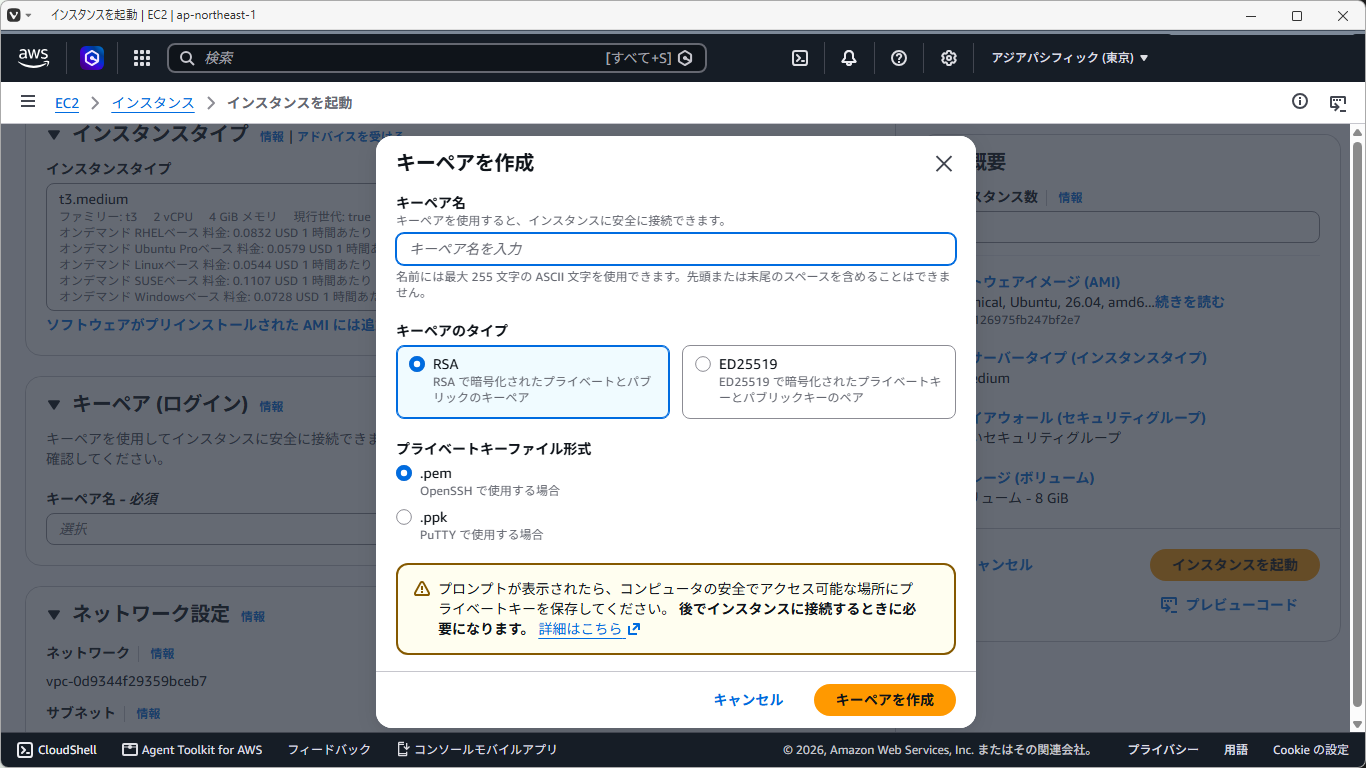Go to インスタンス breadcrumb

coord(153,103)
